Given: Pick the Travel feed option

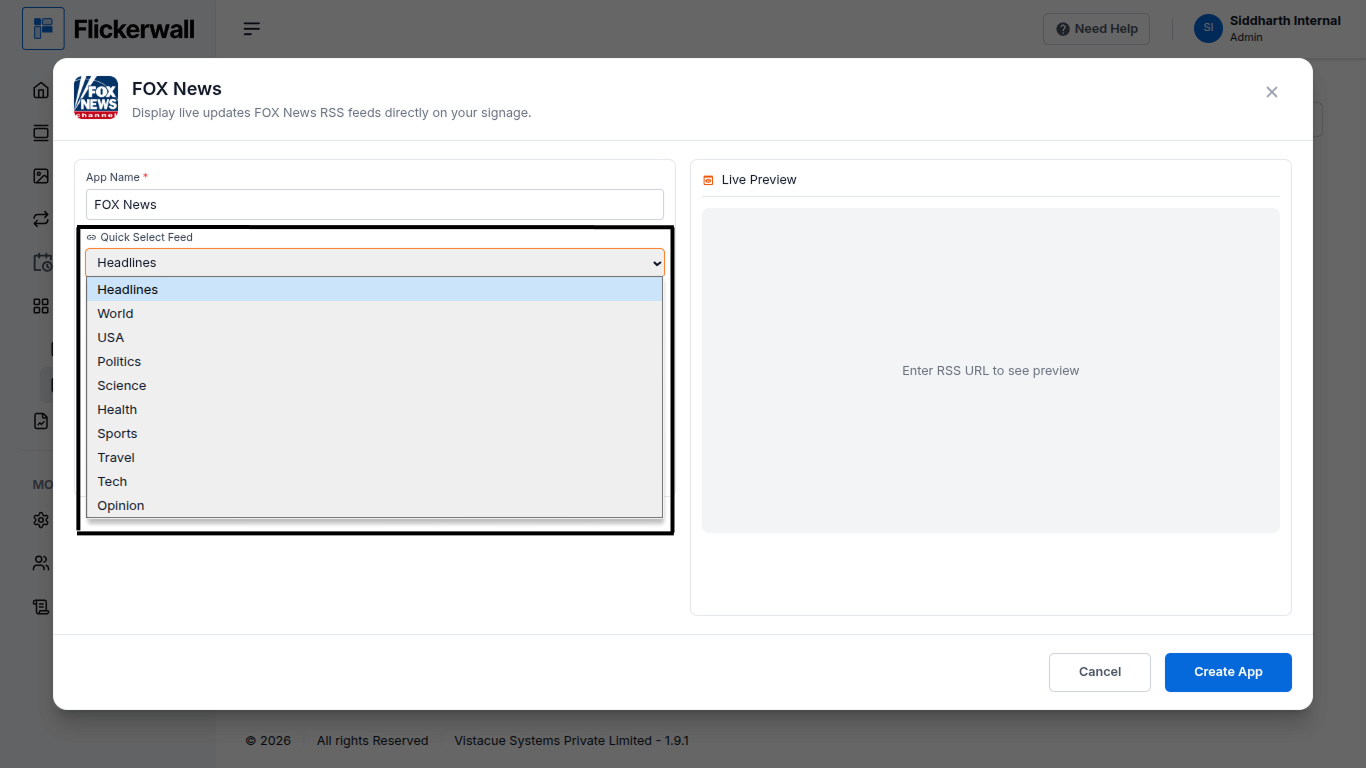Looking at the screenshot, I should tap(375, 457).
